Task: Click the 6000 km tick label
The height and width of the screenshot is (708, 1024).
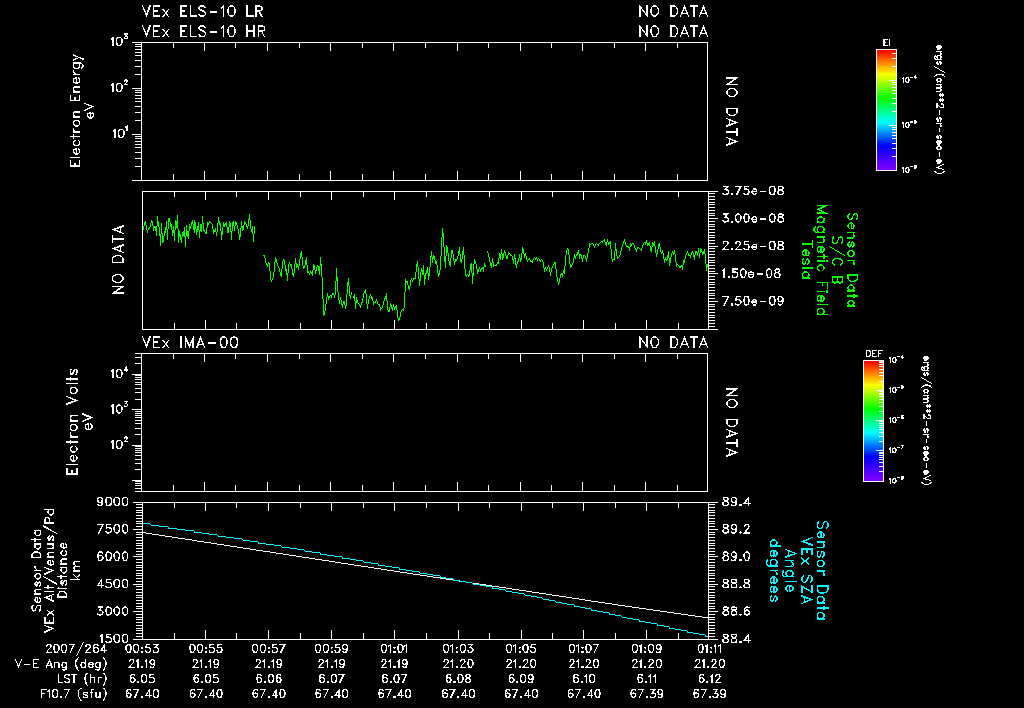Action: click(x=112, y=557)
